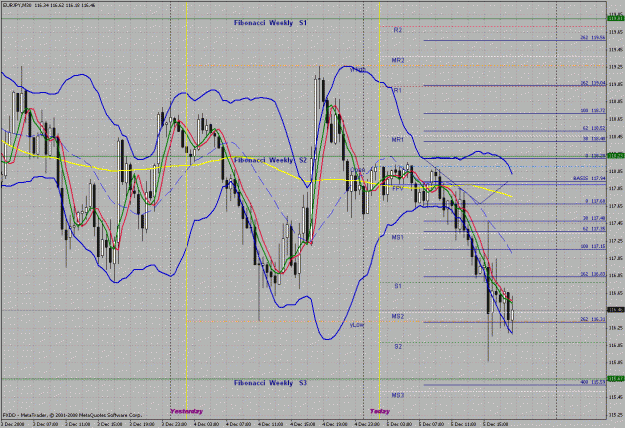Screen dimensions: 625x428
Task: Select the MR1 pivot label
Action: [x=397, y=140]
